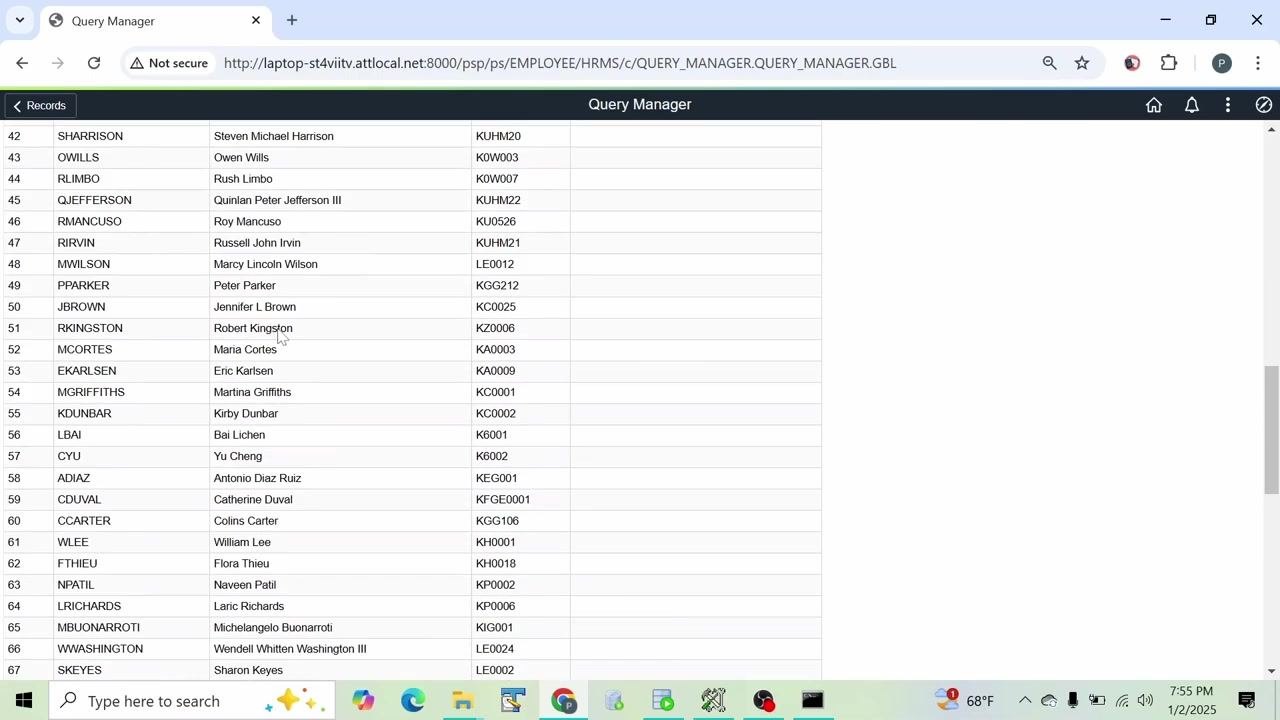
Task: Close the Query Manager tab
Action: [256, 20]
